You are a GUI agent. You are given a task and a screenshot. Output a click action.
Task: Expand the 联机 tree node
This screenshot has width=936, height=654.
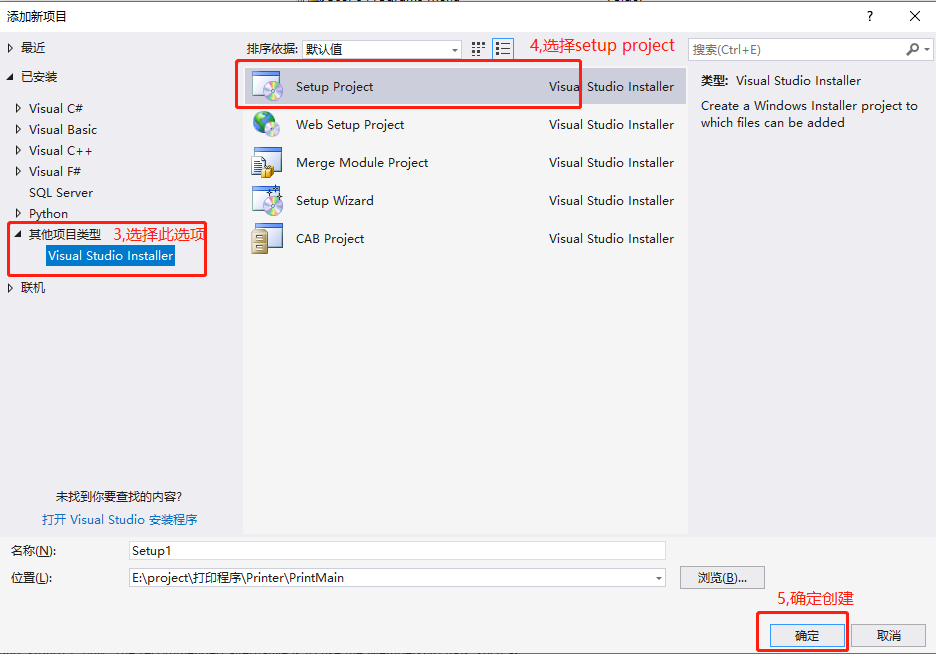[x=10, y=288]
